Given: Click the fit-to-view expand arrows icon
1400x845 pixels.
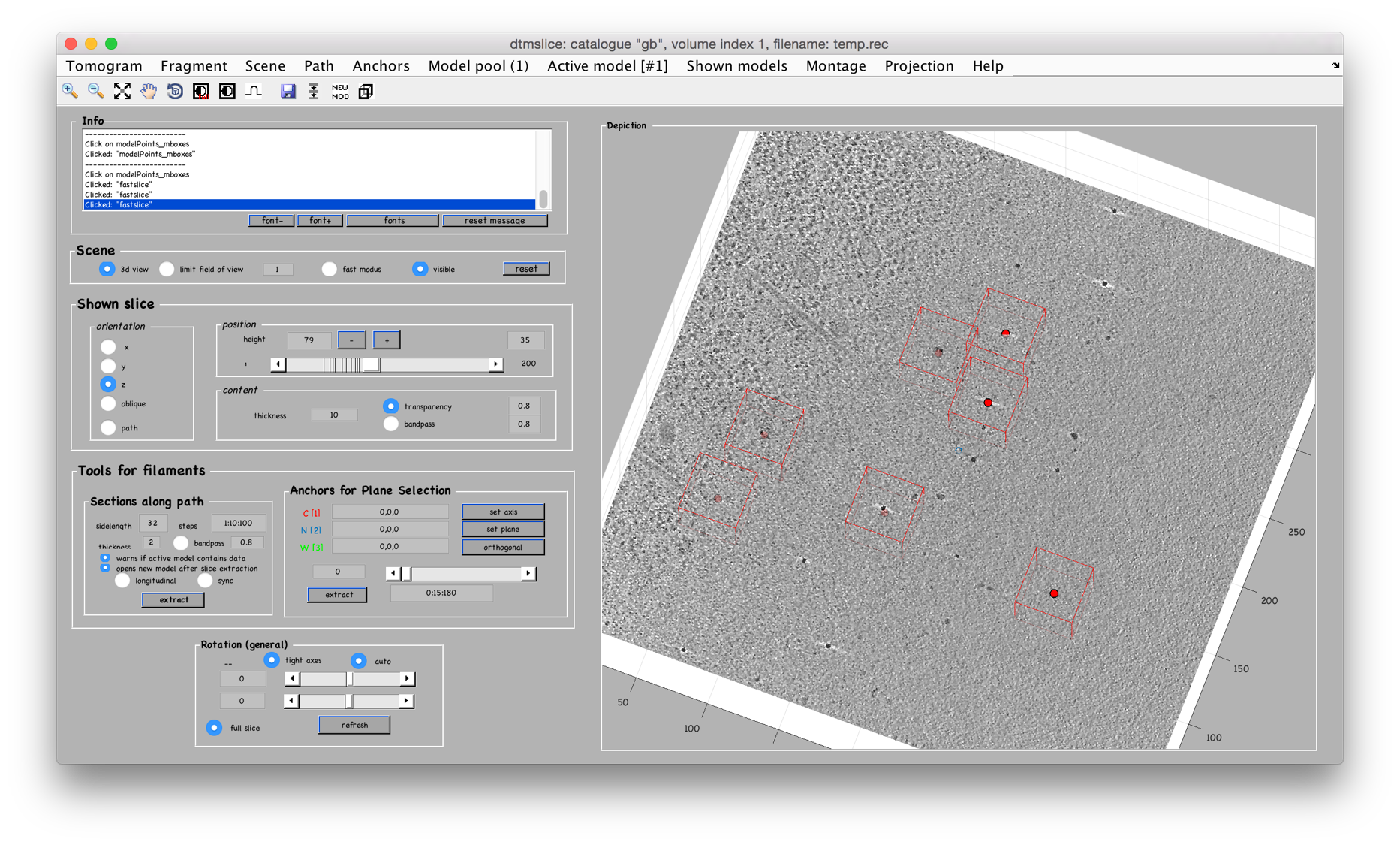Looking at the screenshot, I should click(x=122, y=92).
